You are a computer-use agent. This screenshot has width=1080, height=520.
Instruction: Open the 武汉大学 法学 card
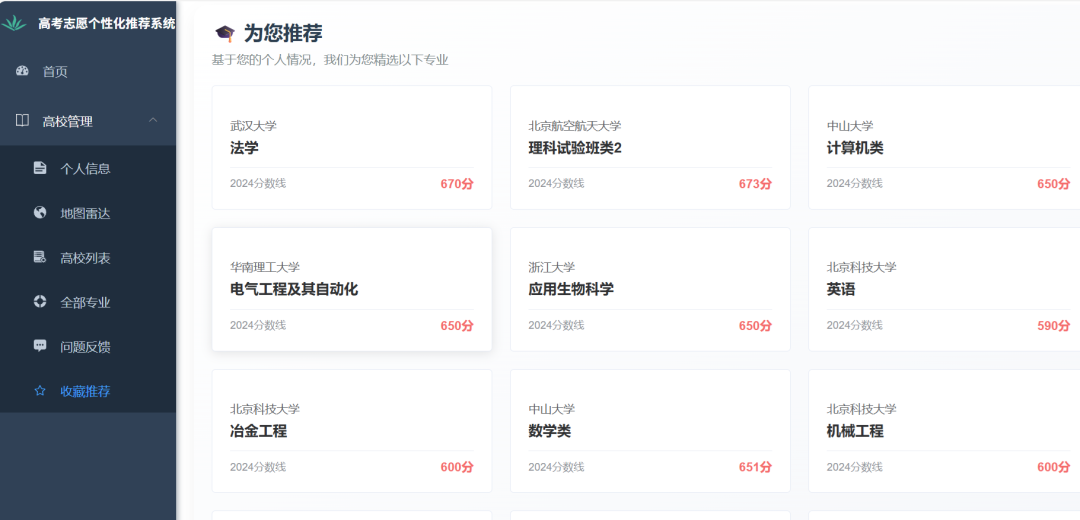[x=352, y=147]
